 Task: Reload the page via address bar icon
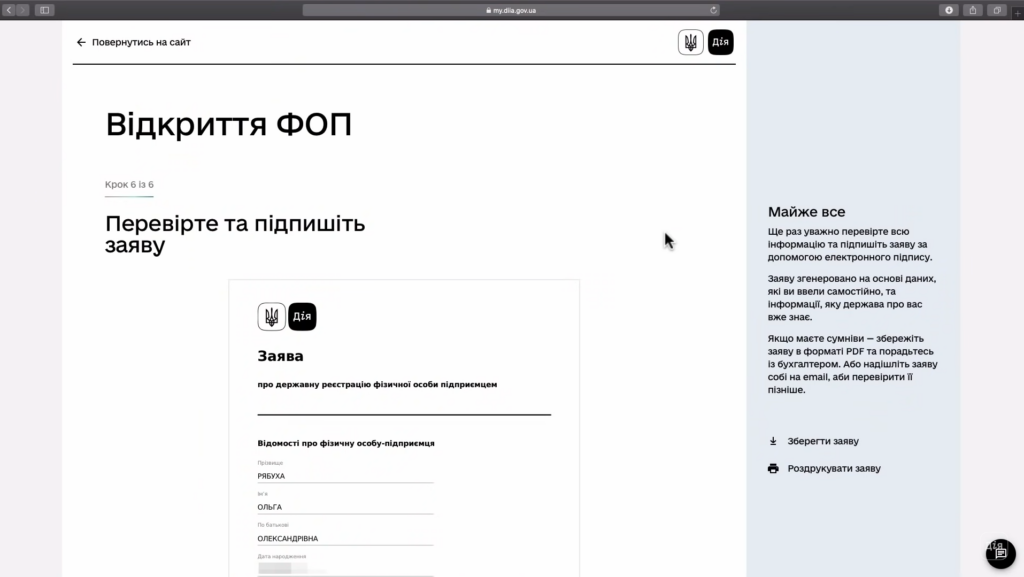[x=713, y=10]
